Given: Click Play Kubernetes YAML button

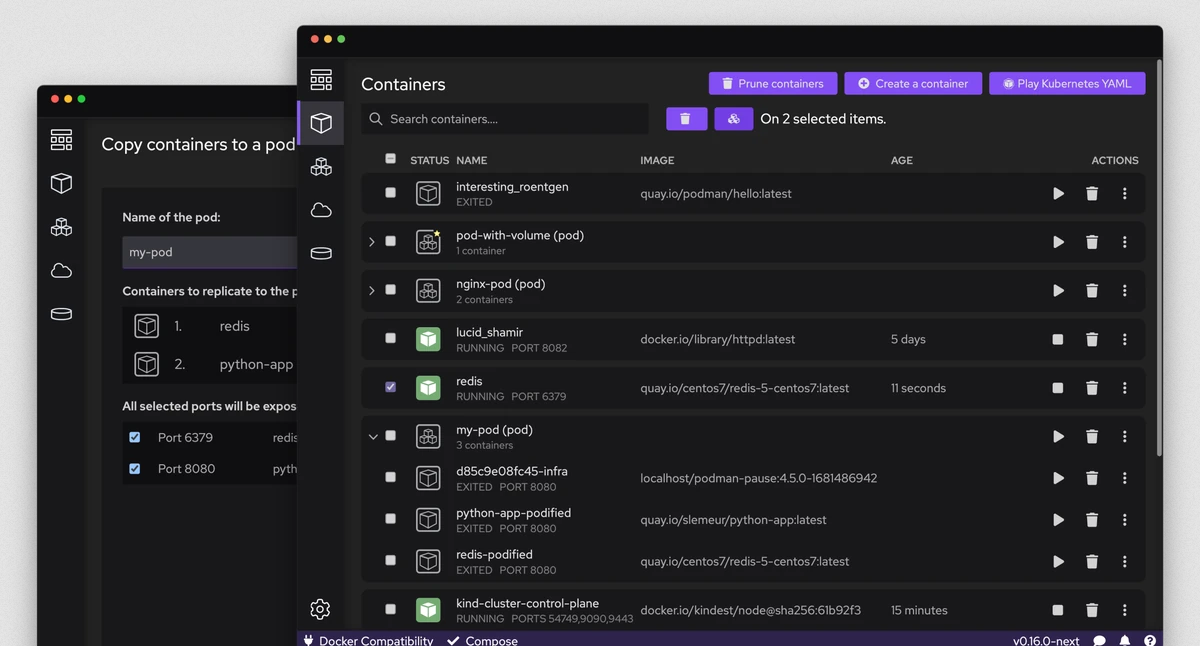Looking at the screenshot, I should click(1067, 84).
